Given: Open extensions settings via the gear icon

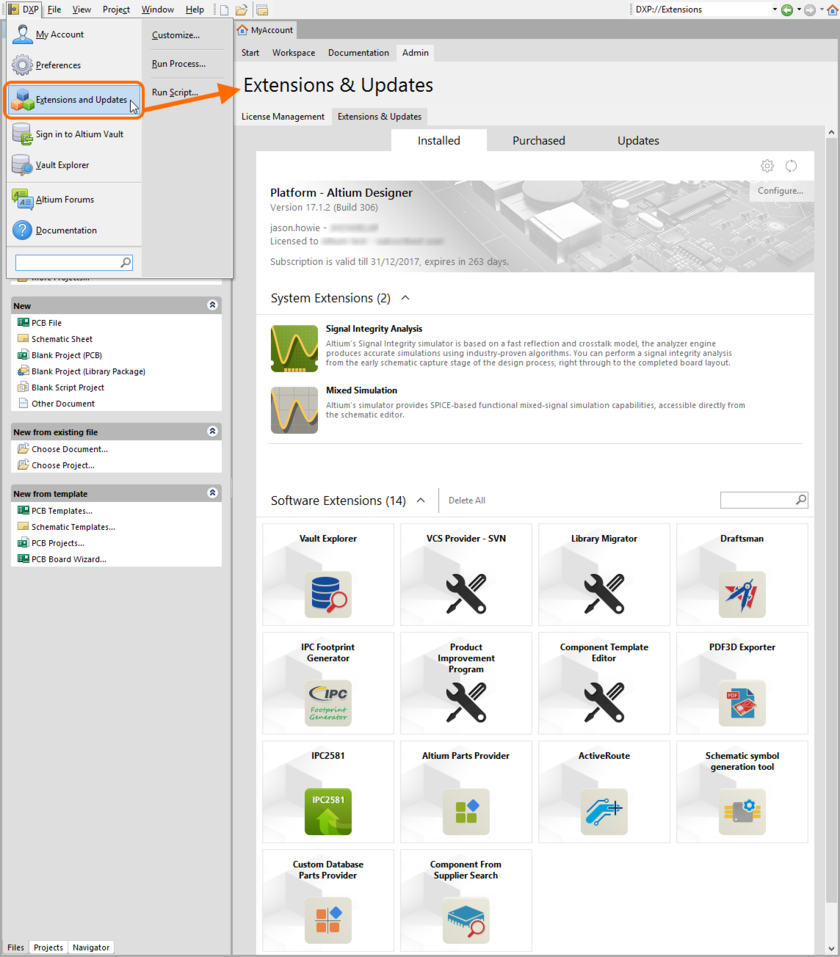Looking at the screenshot, I should tap(767, 166).
